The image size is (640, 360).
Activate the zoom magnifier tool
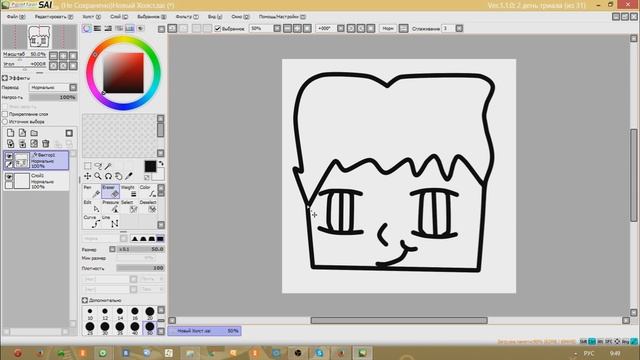(98, 176)
